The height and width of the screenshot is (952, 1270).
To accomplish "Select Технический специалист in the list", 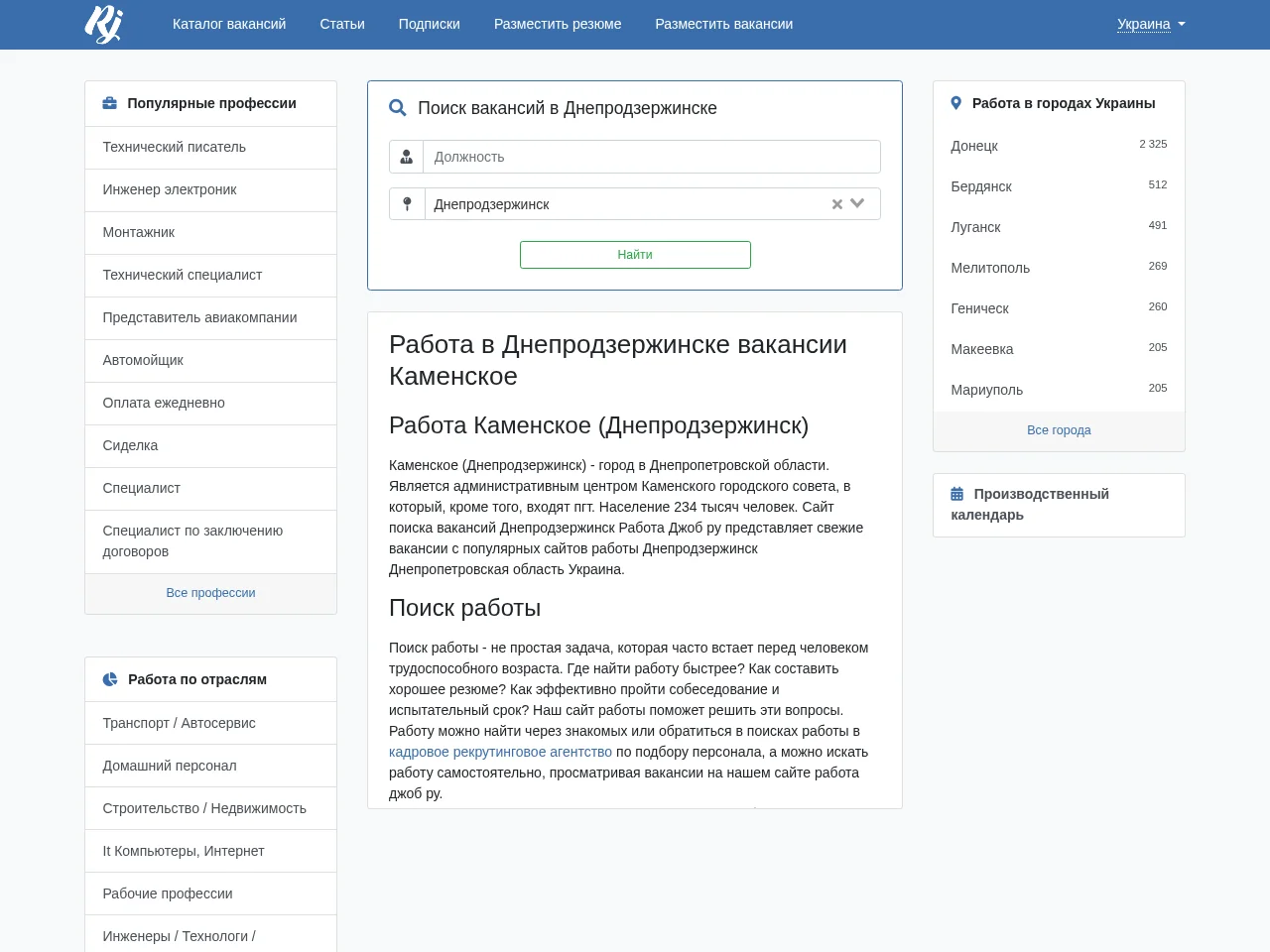I will [210, 275].
